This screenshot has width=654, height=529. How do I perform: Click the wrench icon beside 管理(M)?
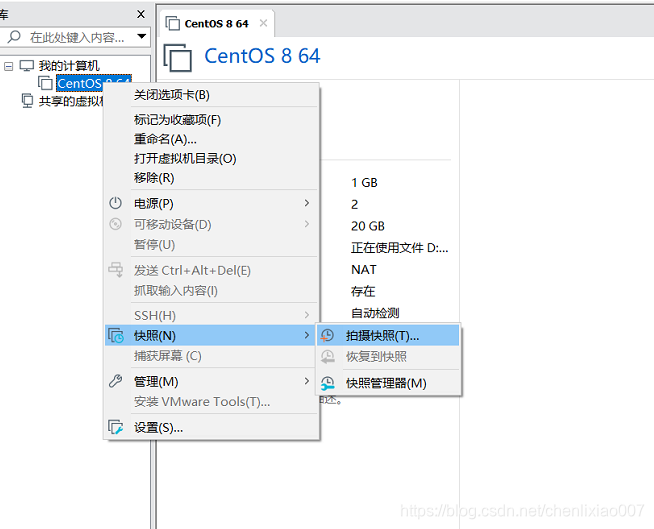pyautogui.click(x=115, y=381)
